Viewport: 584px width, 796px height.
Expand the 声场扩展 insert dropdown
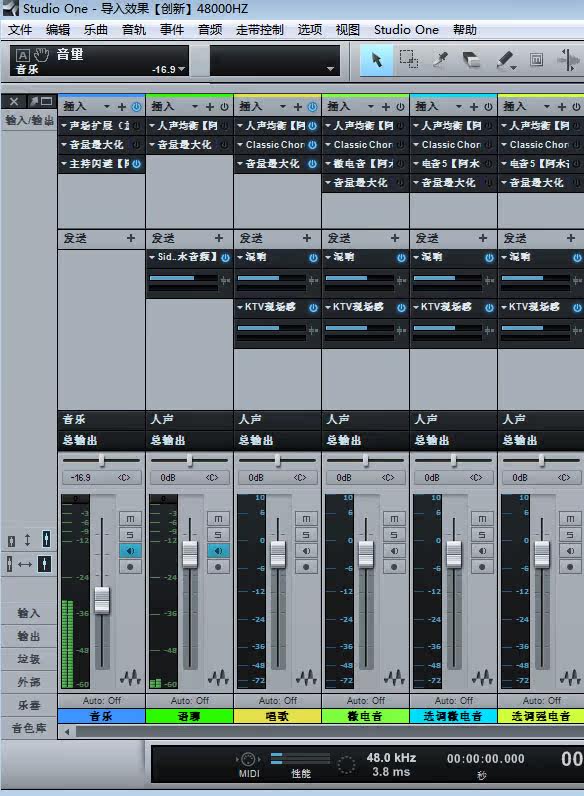pyautogui.click(x=64, y=125)
